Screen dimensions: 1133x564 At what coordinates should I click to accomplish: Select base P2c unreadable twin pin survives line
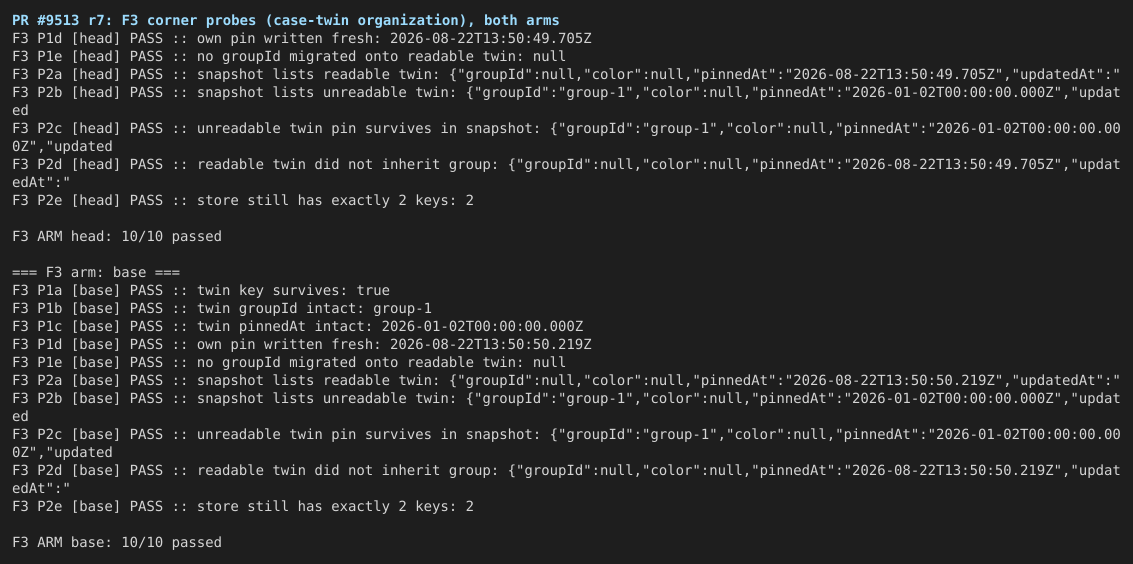tap(566, 443)
